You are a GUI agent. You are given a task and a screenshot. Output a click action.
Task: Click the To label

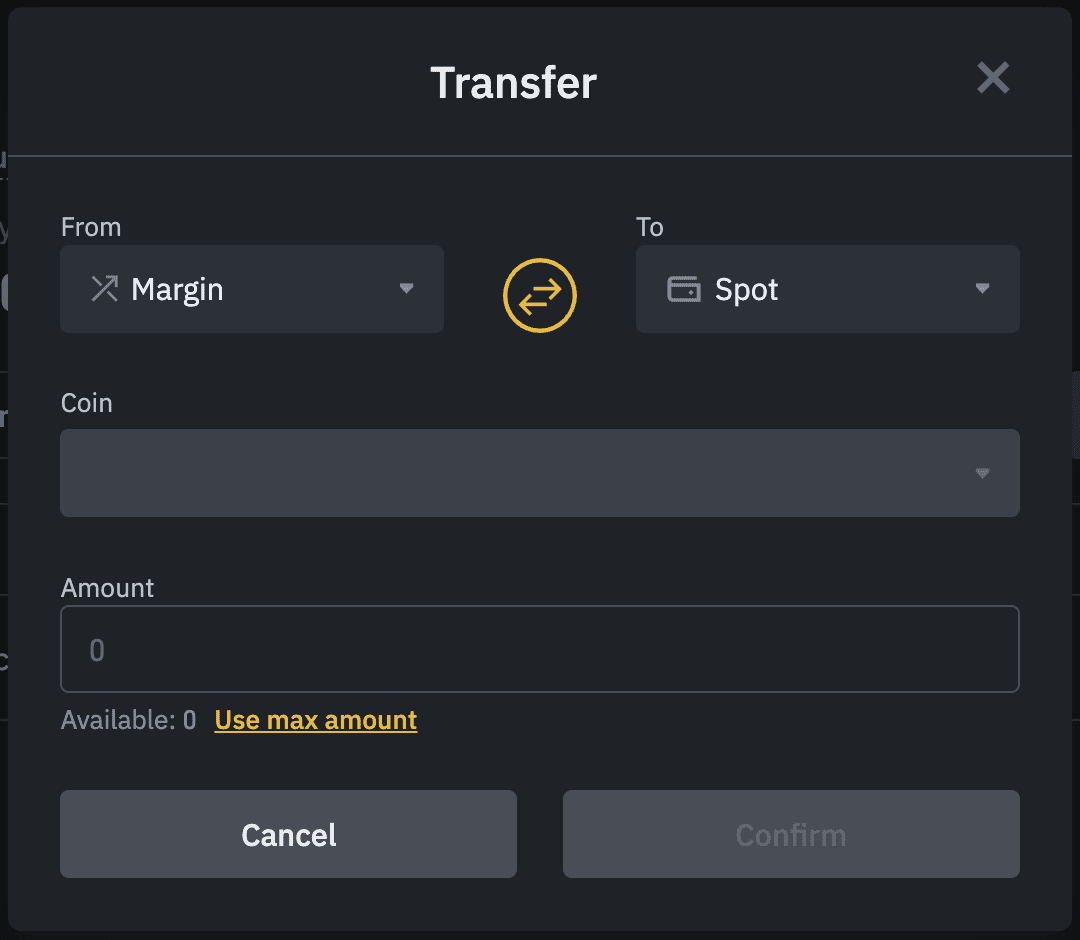click(650, 227)
